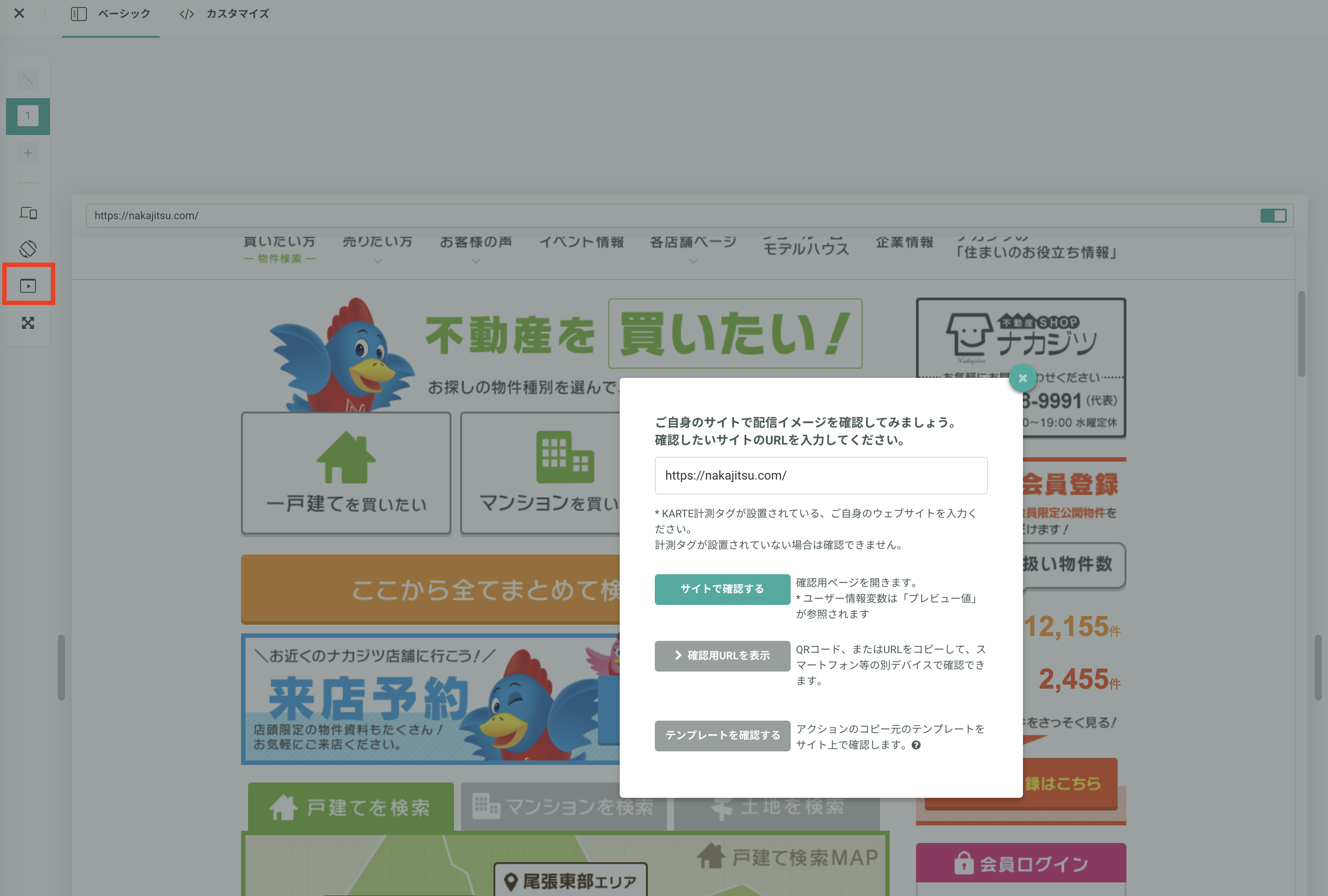
Task: Expand 確認用URLを表示 button
Action: click(x=722, y=655)
